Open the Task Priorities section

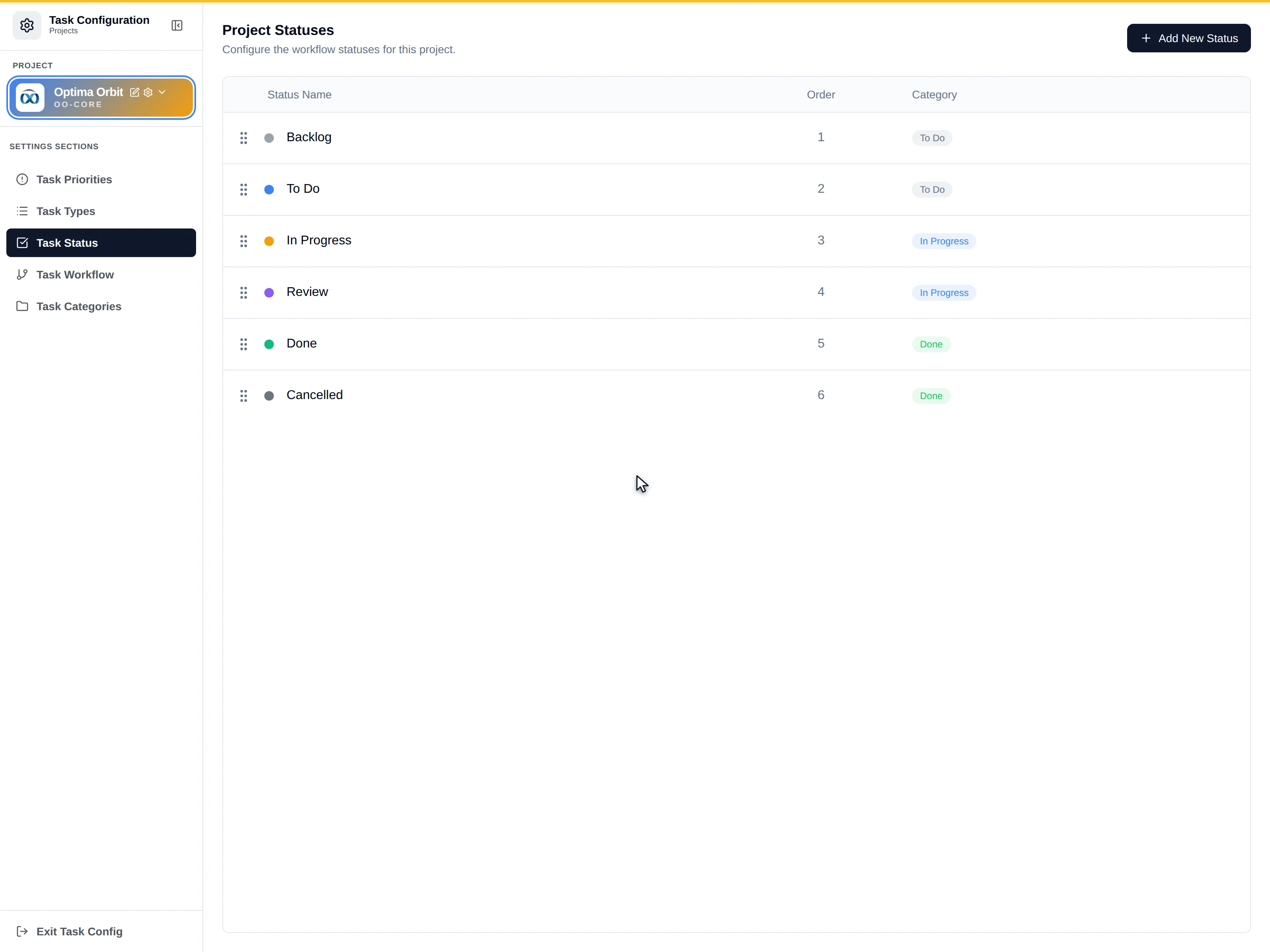click(x=101, y=180)
